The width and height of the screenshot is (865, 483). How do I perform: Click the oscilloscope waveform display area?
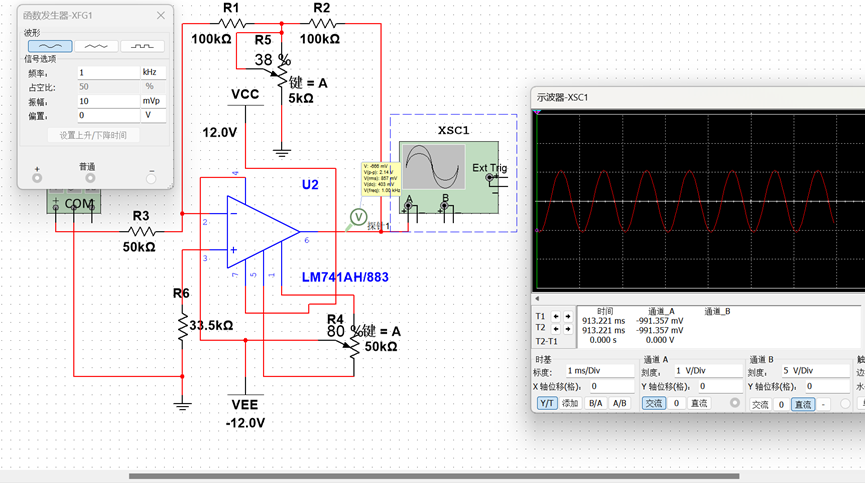tap(698, 200)
